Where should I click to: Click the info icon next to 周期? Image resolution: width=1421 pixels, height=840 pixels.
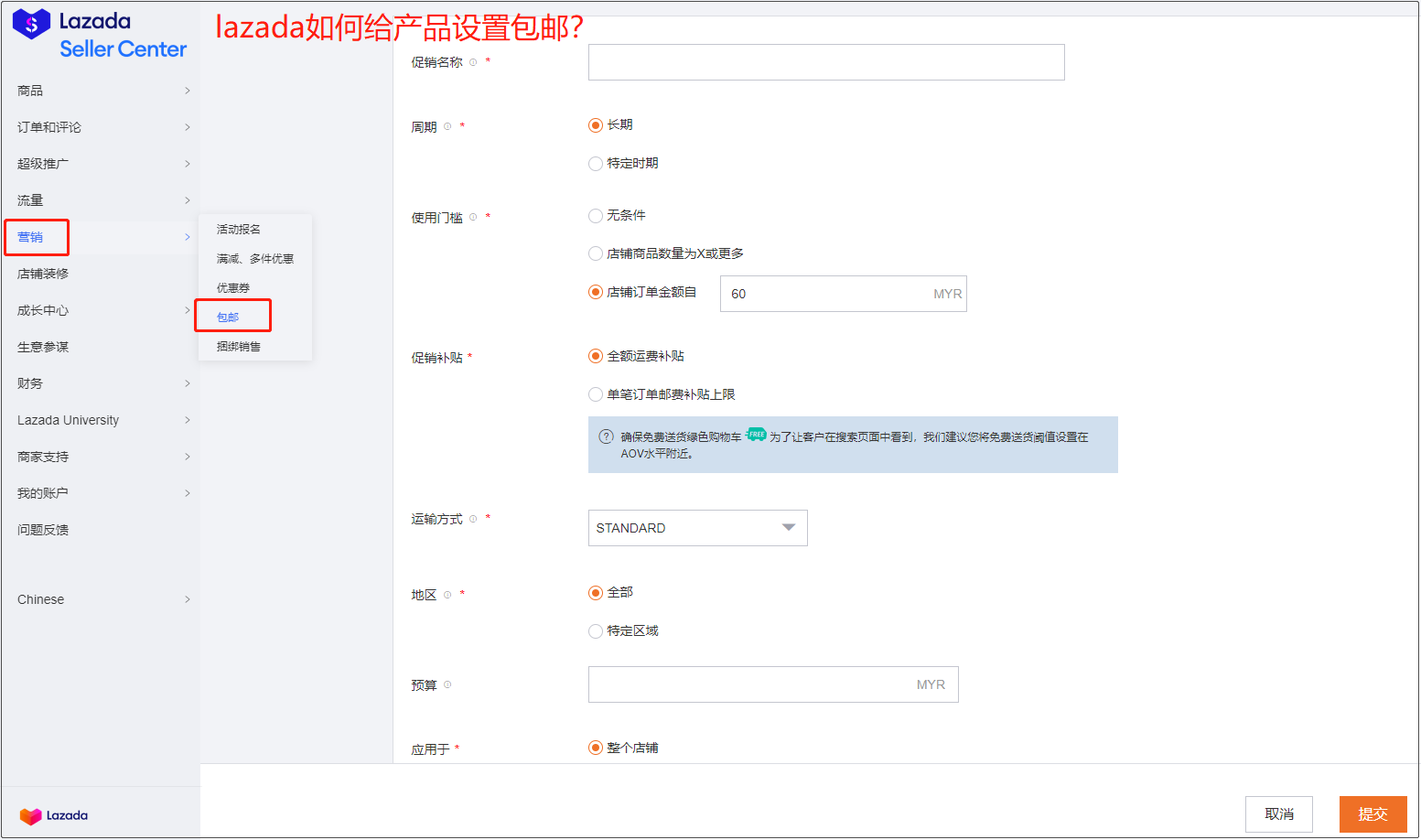[x=447, y=126]
